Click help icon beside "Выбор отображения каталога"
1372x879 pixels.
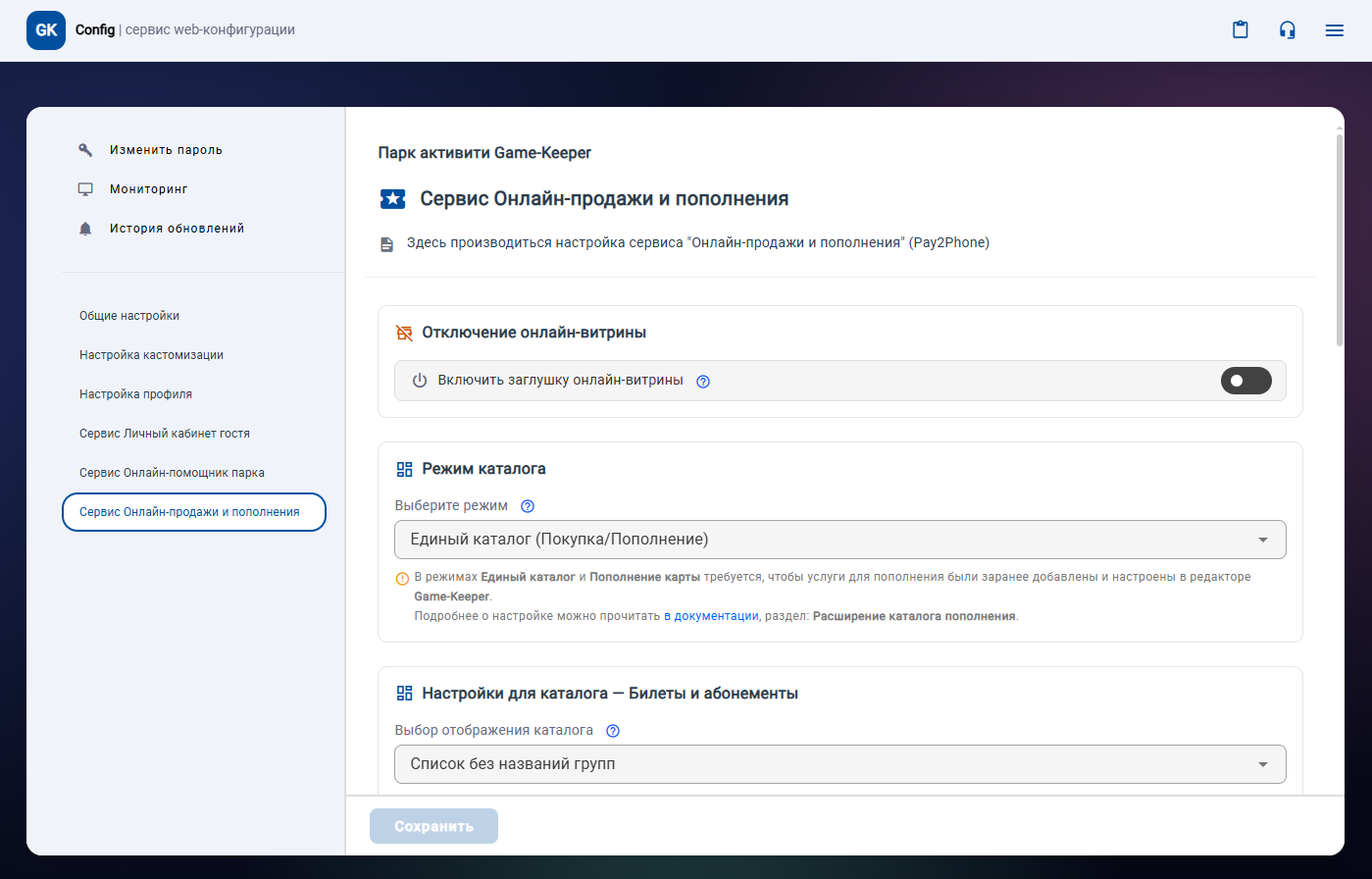[x=613, y=731]
